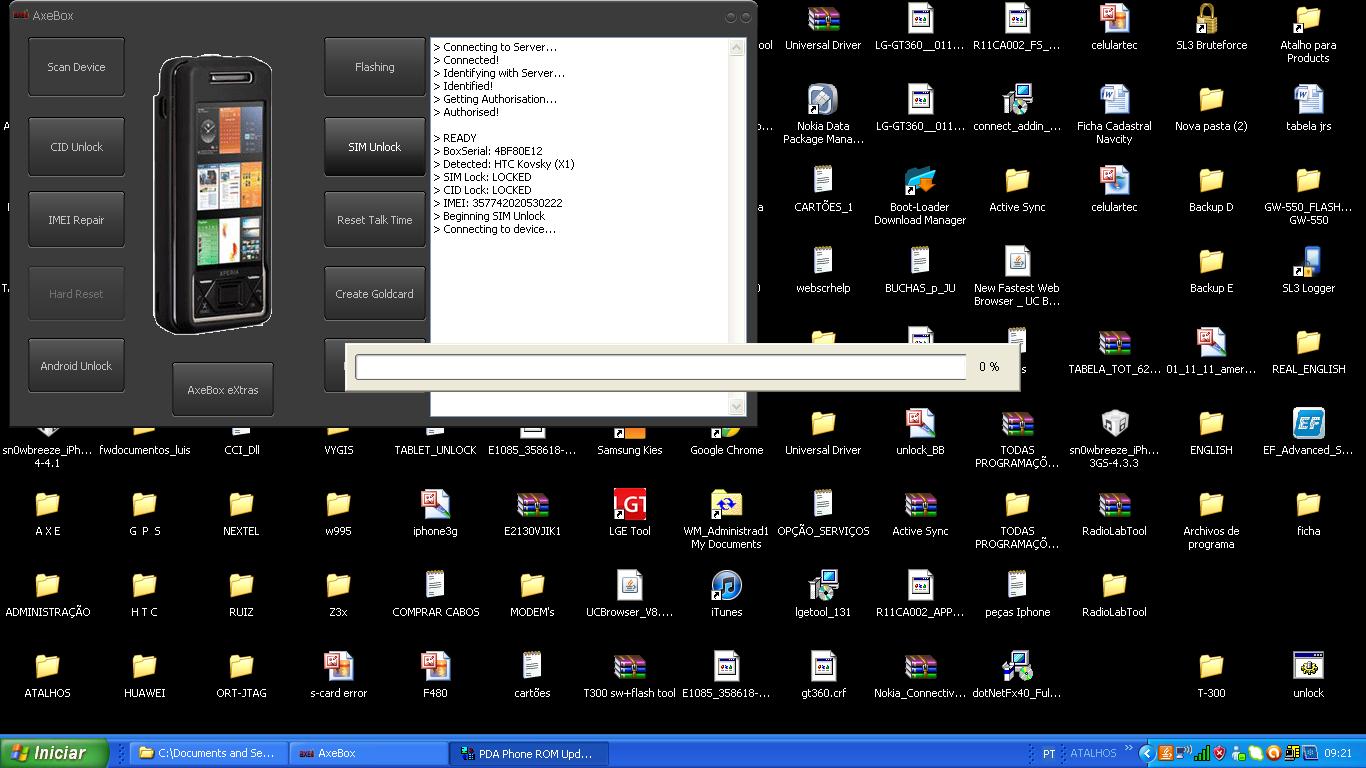Open the Nova pasta (2) folder

(1211, 108)
